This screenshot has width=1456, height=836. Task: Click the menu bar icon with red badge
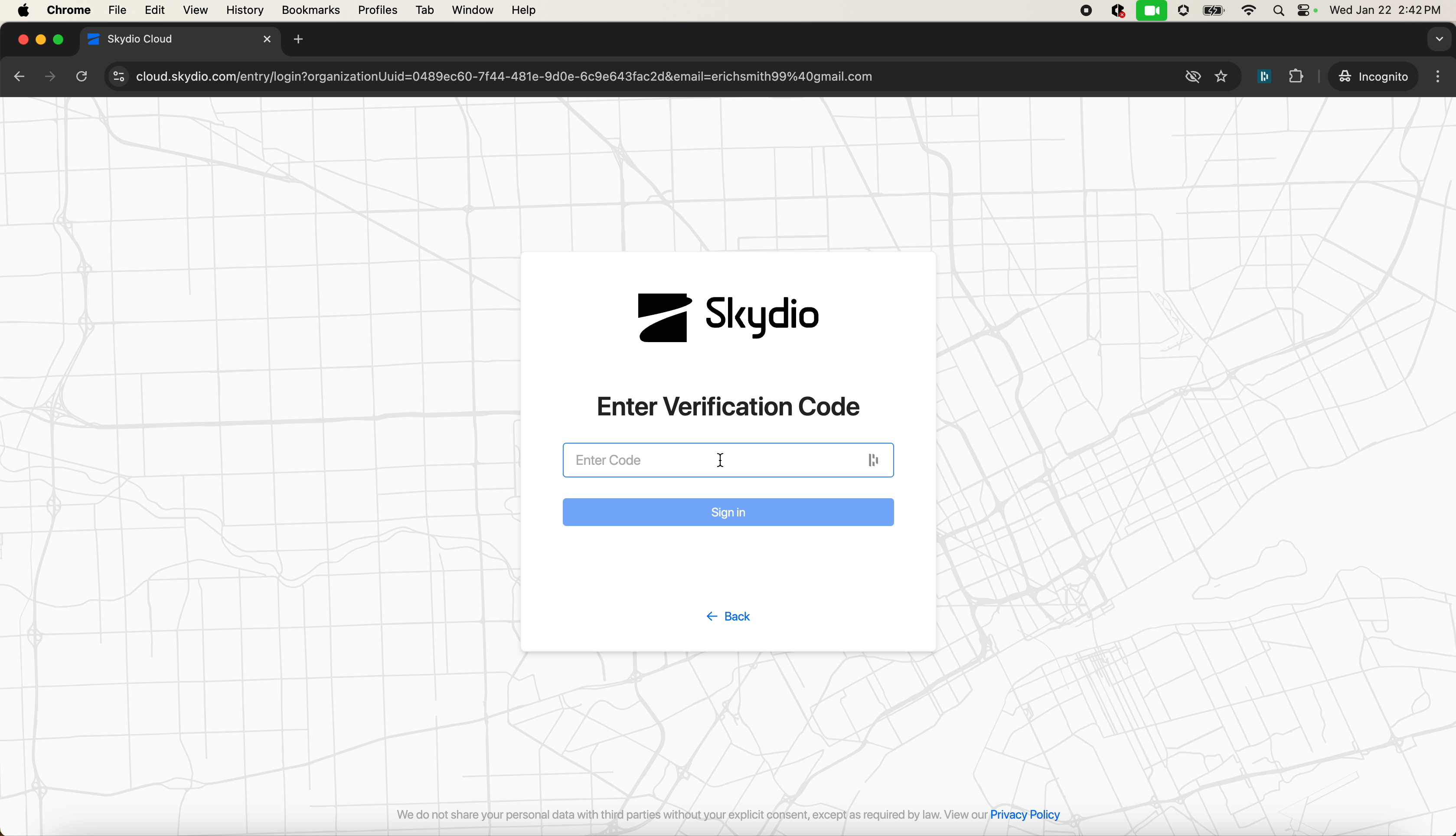1118,11
